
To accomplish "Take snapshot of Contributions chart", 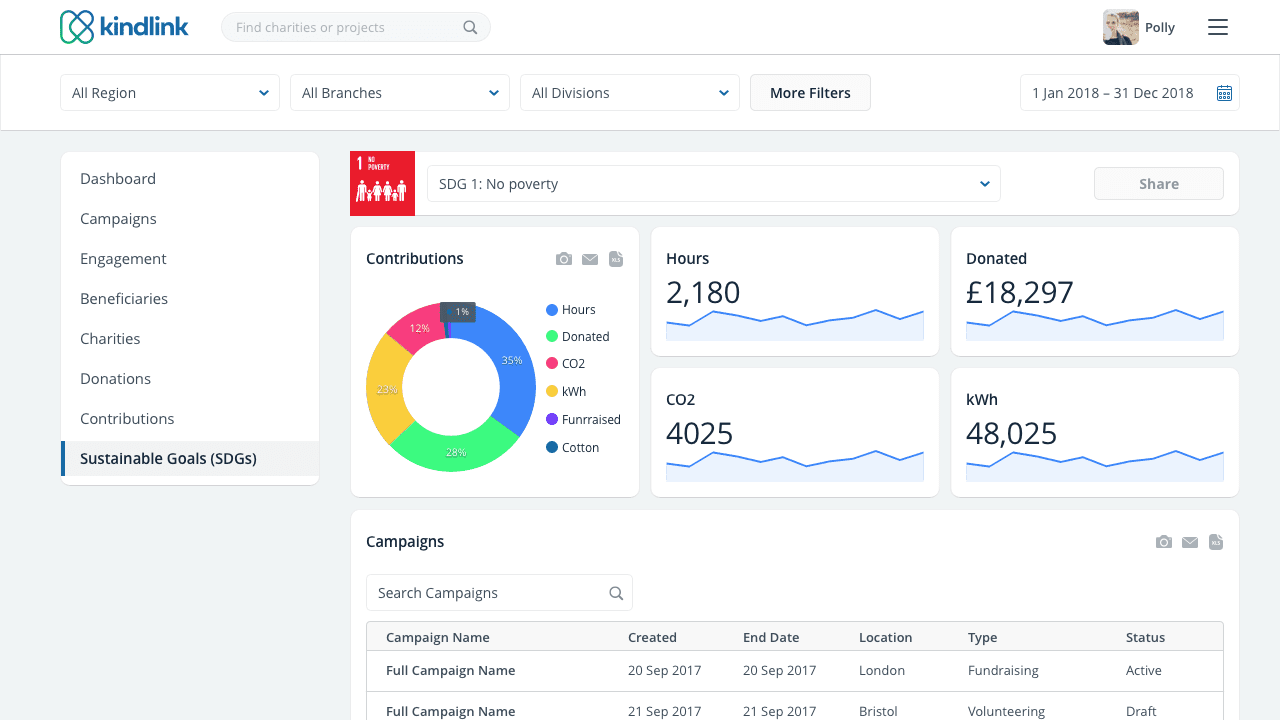I will coord(564,259).
